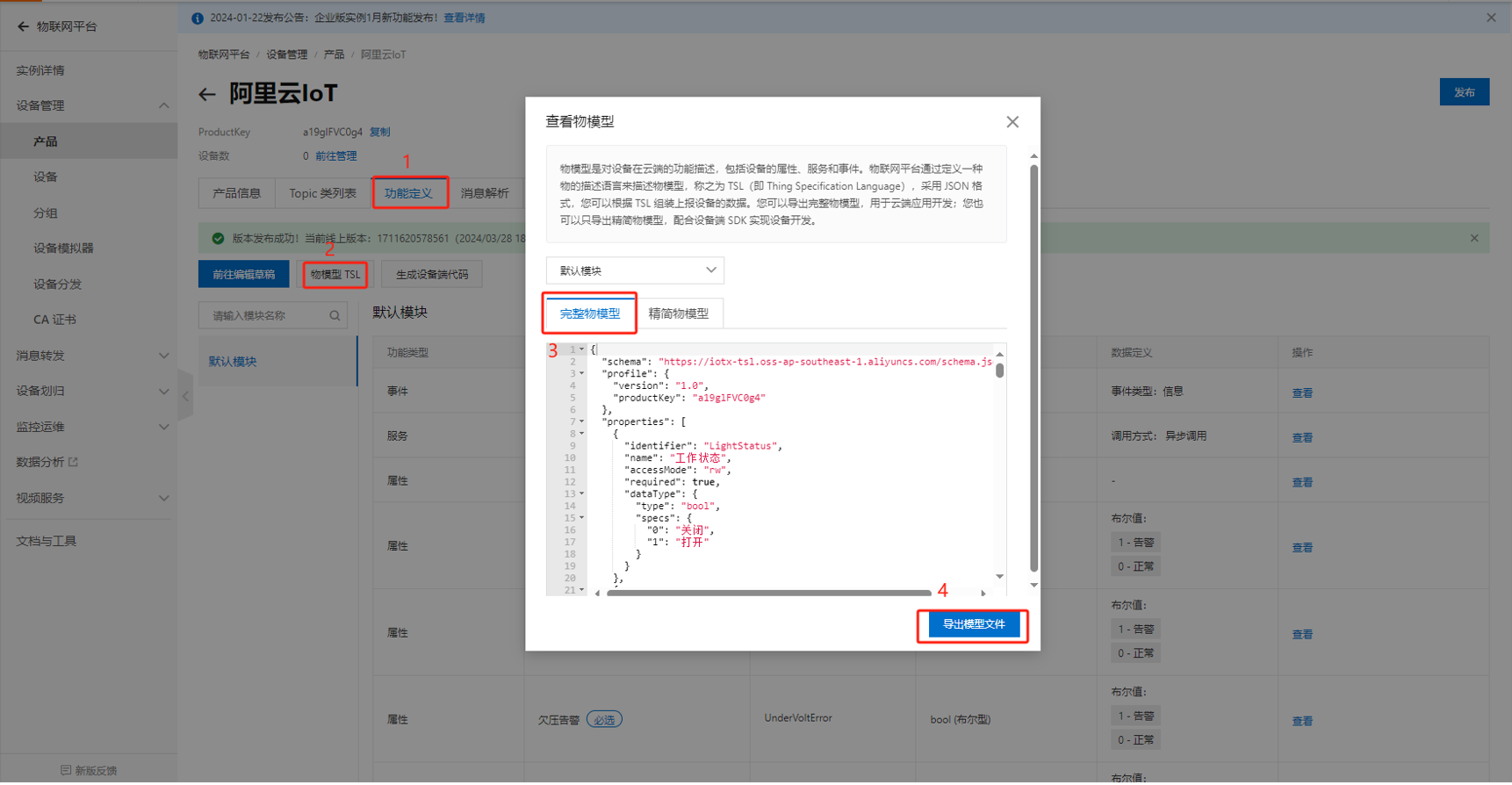Fold the JSON root at line 1

point(581,349)
